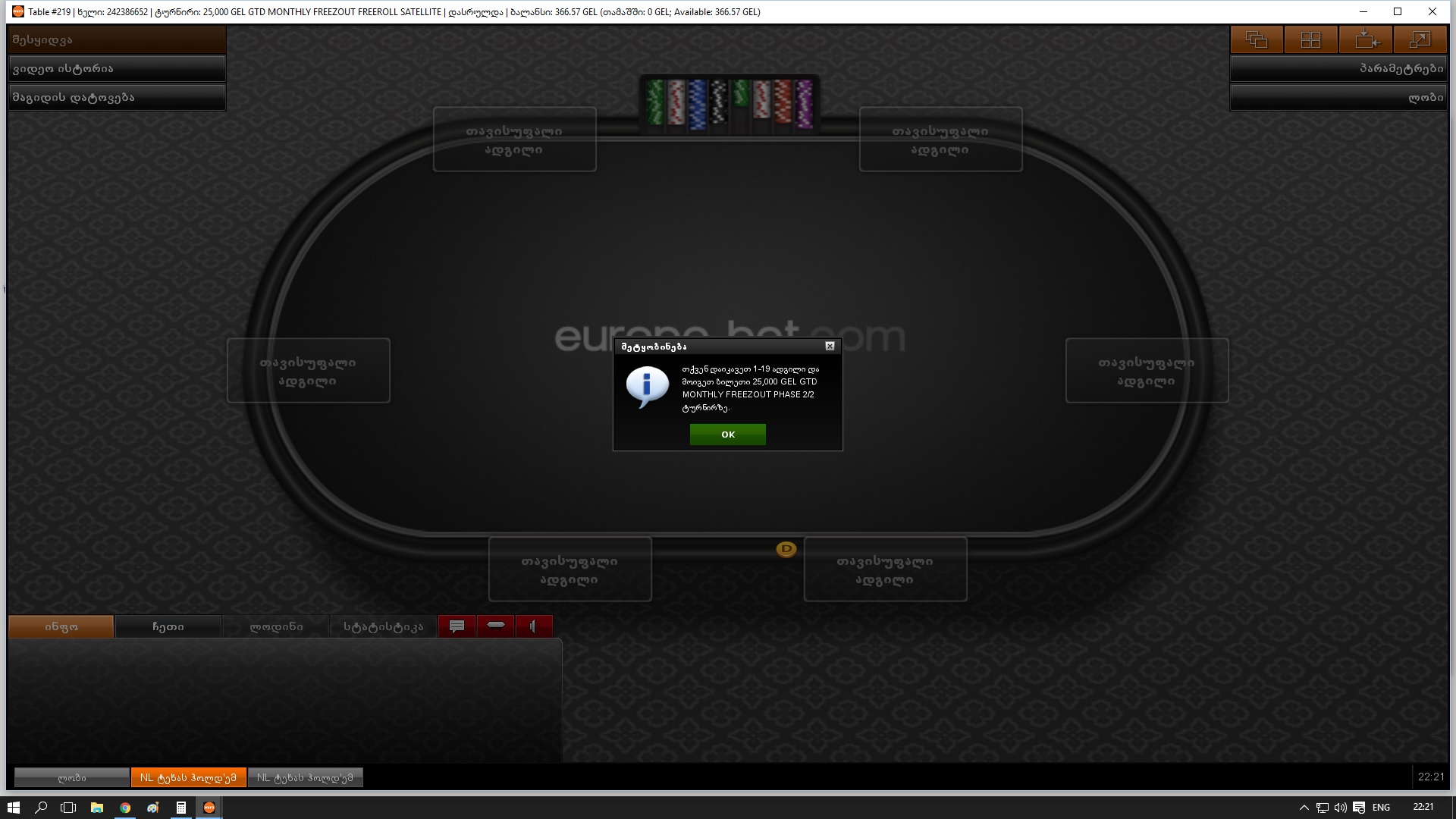Switch to second NL ტეხას ჰოლდ'ემ tab
Viewport: 1456px width, 819px height.
305,777
